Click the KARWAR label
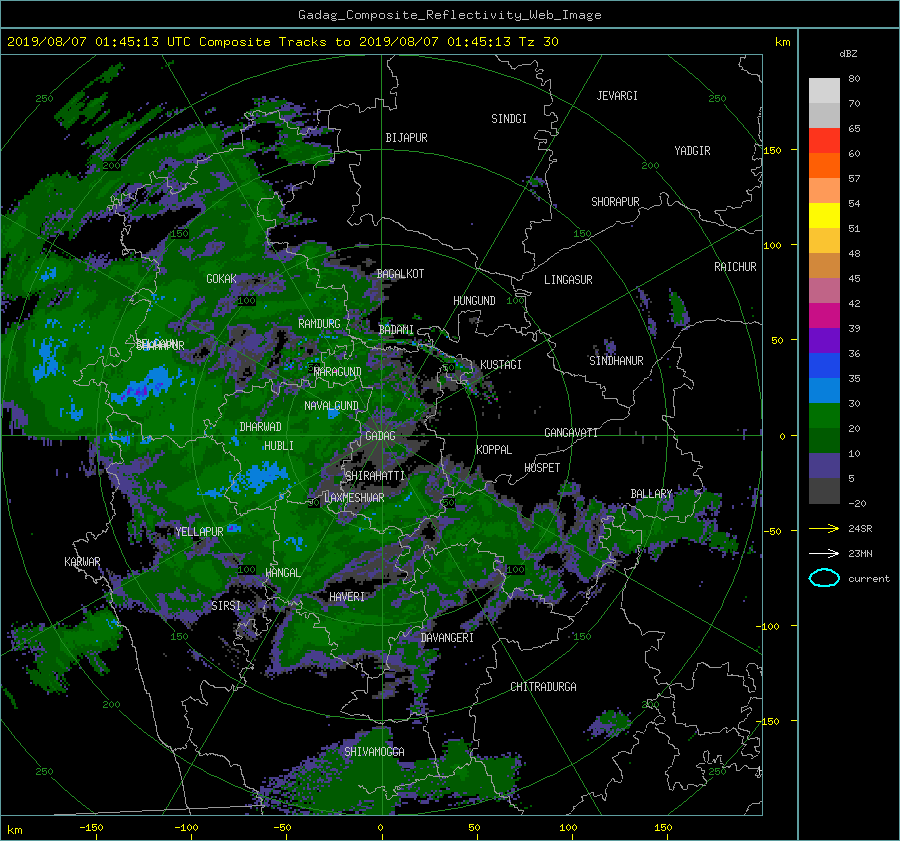This screenshot has width=900, height=841. [82, 562]
